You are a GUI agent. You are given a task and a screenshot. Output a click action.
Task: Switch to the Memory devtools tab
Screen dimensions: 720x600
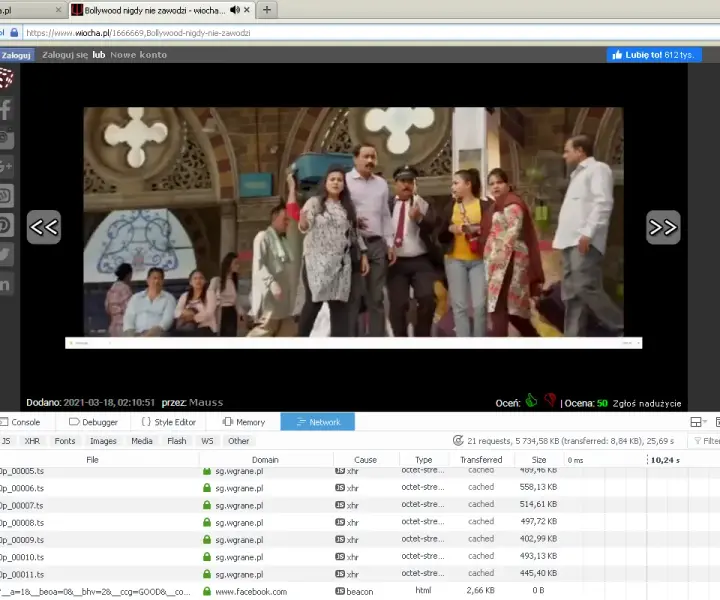tap(244, 422)
